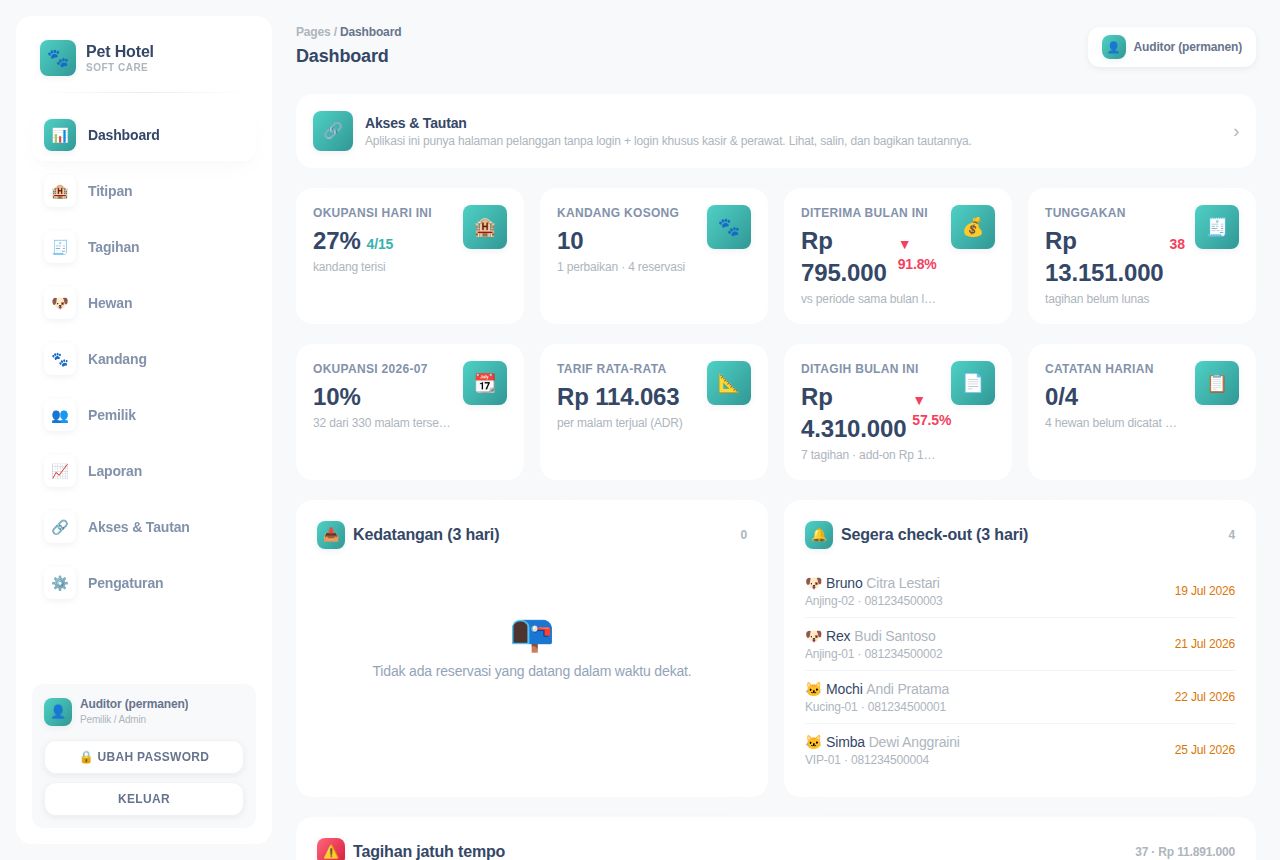
Task: Click the 10% Okupansi 2026-07 value
Action: [337, 397]
